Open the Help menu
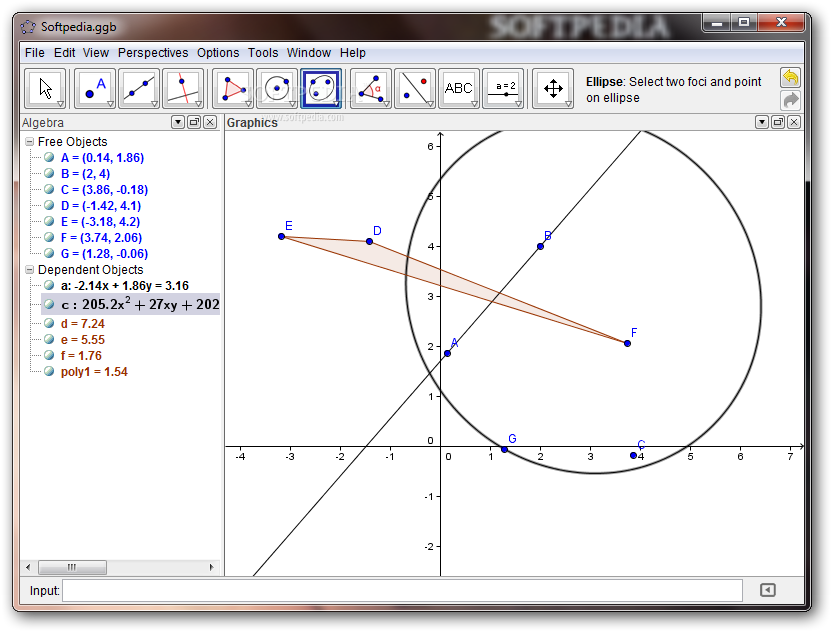The image size is (832, 632). click(x=353, y=53)
